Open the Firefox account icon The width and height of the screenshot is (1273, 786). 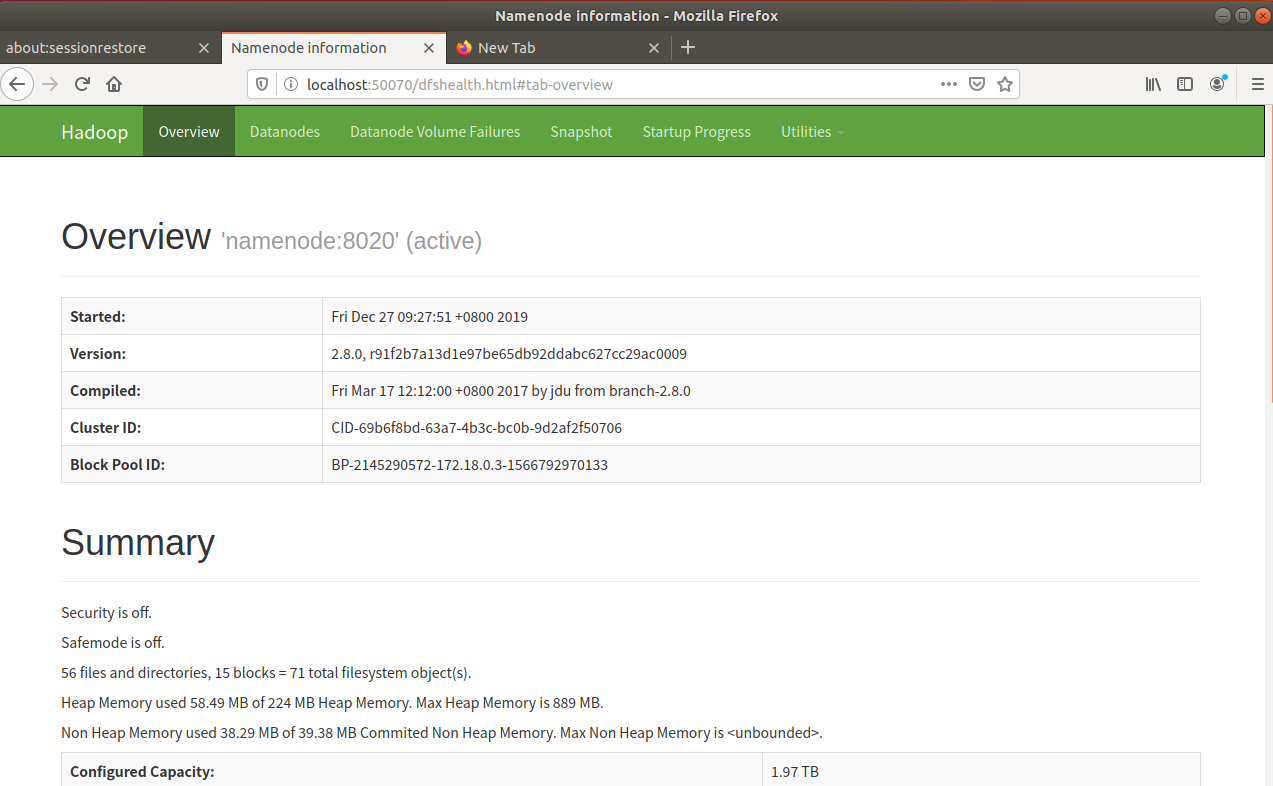click(x=1217, y=84)
